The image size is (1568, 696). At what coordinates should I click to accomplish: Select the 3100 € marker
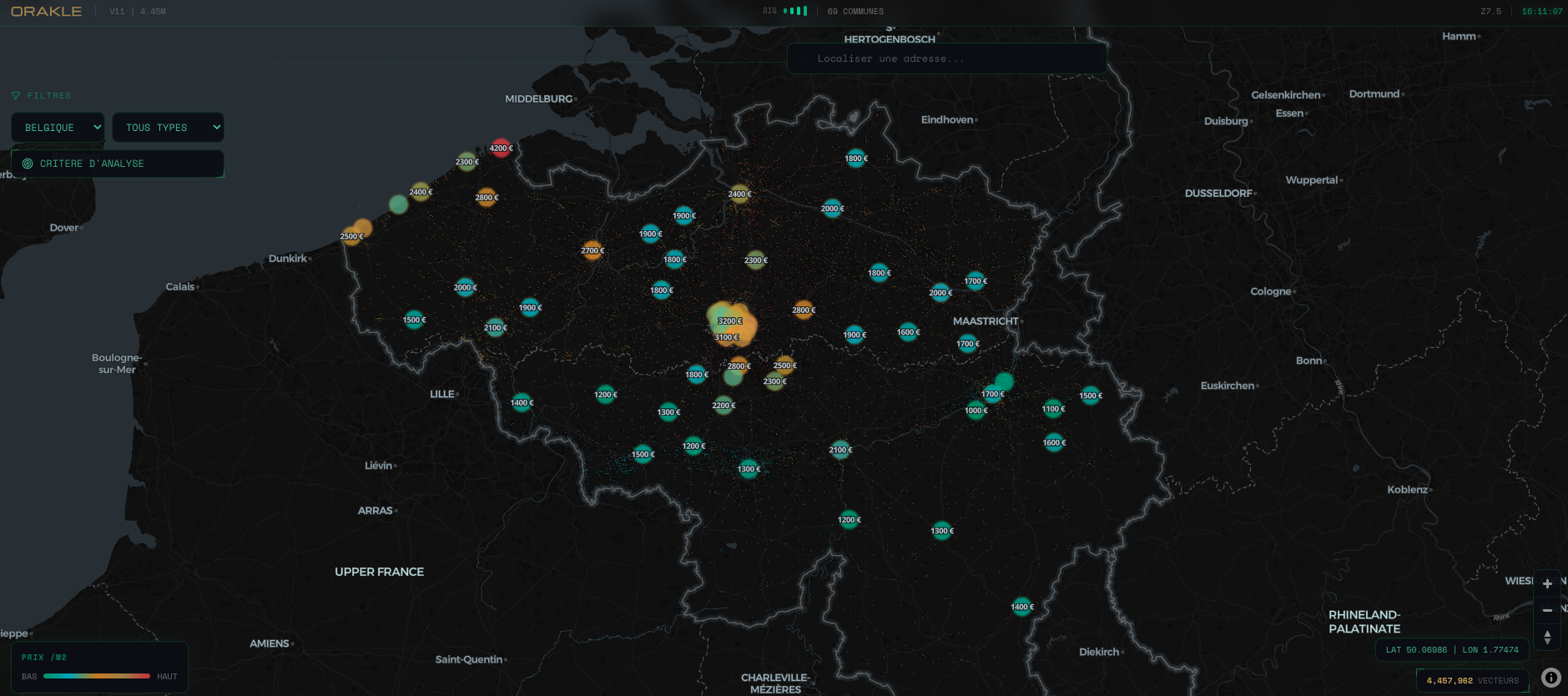[x=726, y=337]
